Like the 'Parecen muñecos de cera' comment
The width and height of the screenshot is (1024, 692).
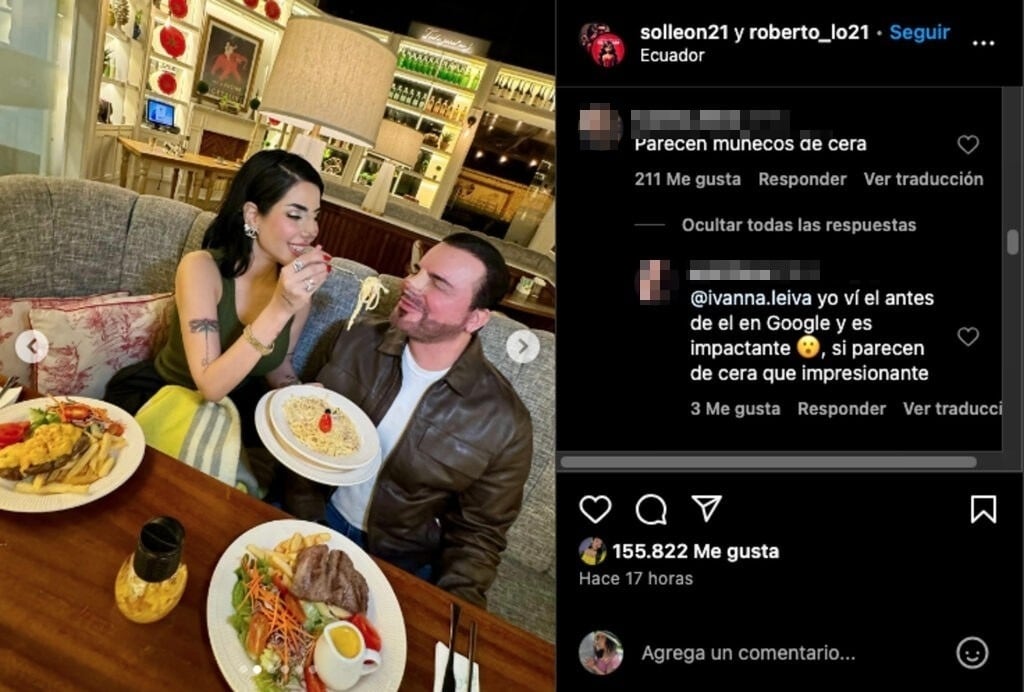[968, 144]
